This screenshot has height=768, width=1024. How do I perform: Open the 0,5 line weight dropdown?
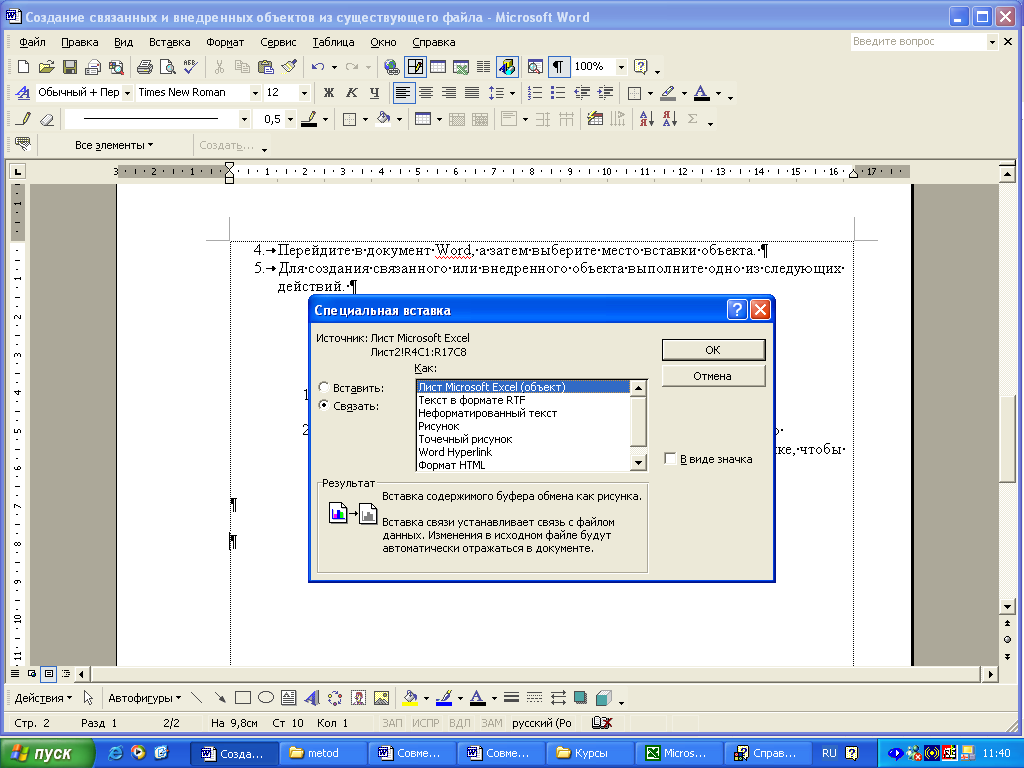coord(290,120)
